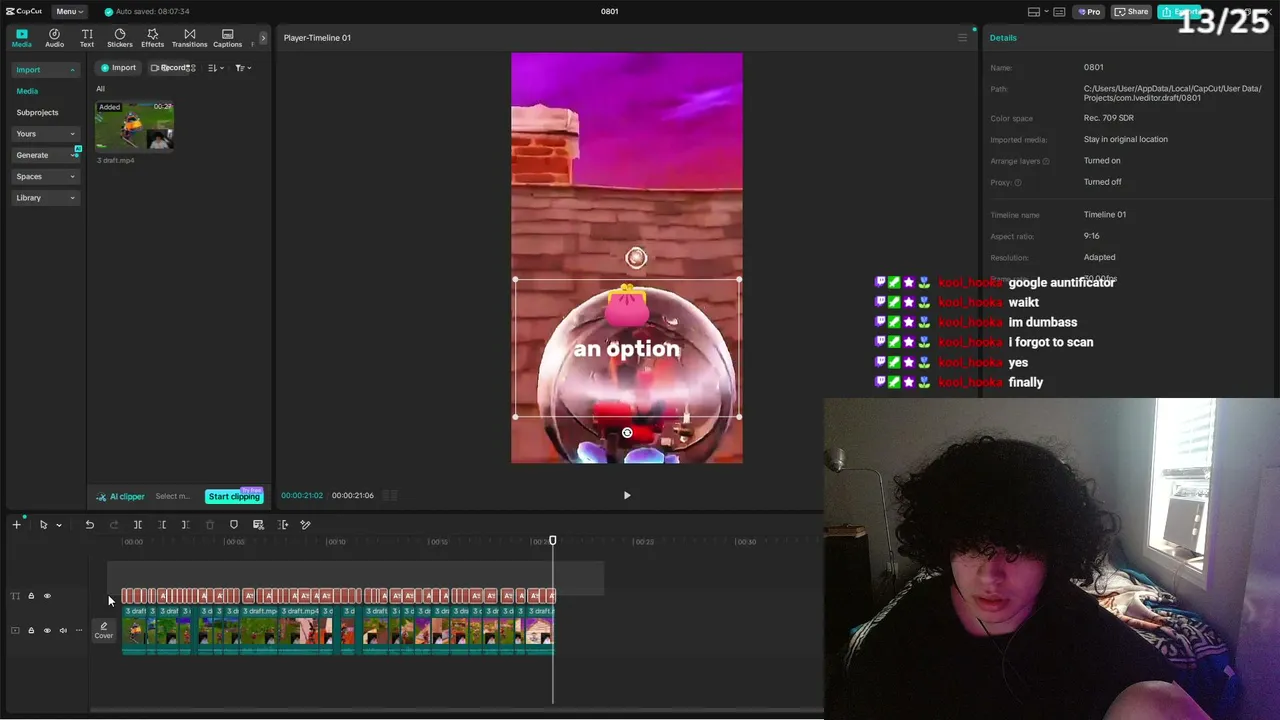Open the Transitions panel
Screen dimensions: 1280x720
click(x=189, y=38)
